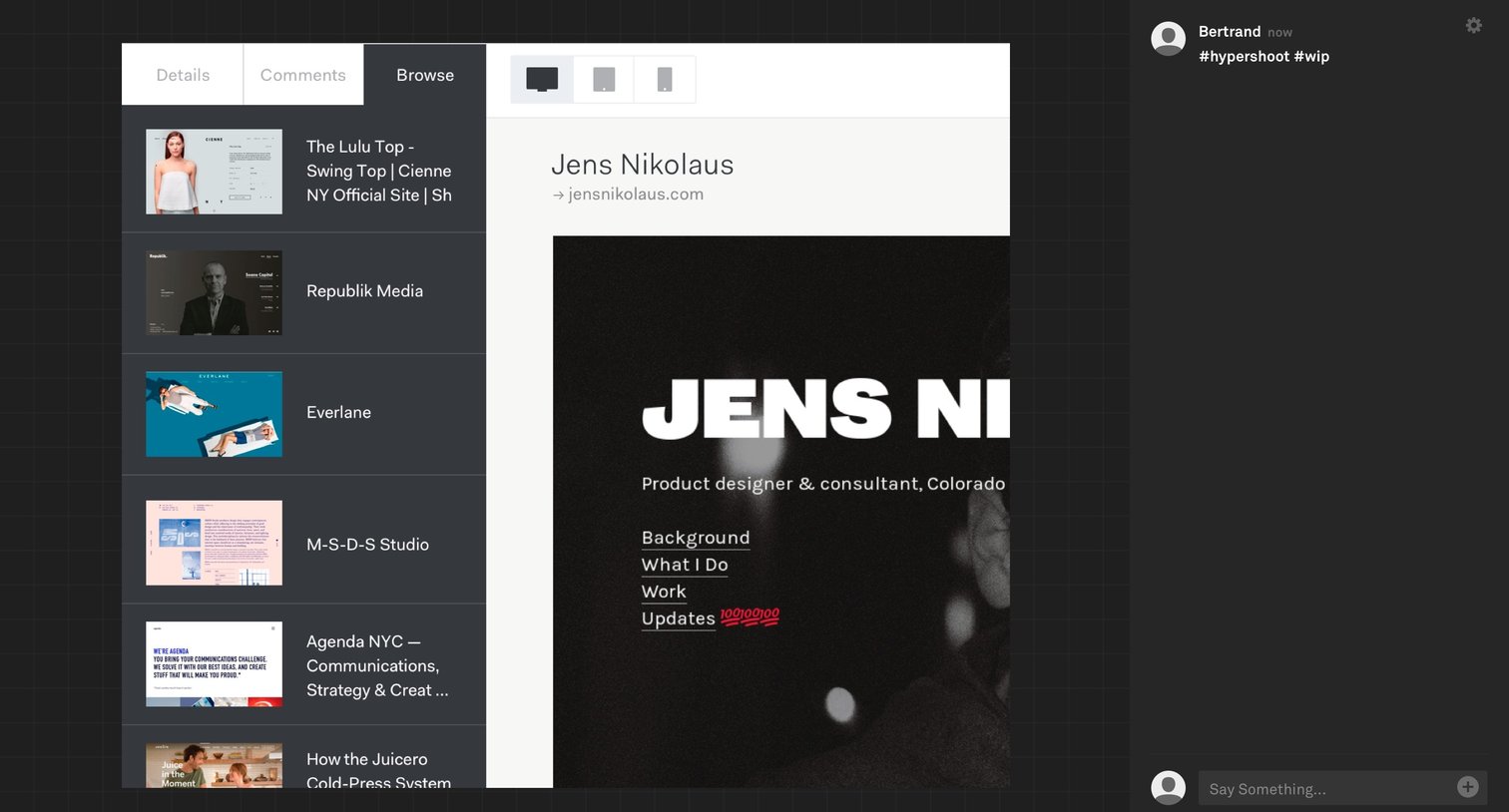Click the Work link in preview
This screenshot has height=812, width=1509.
[664, 592]
